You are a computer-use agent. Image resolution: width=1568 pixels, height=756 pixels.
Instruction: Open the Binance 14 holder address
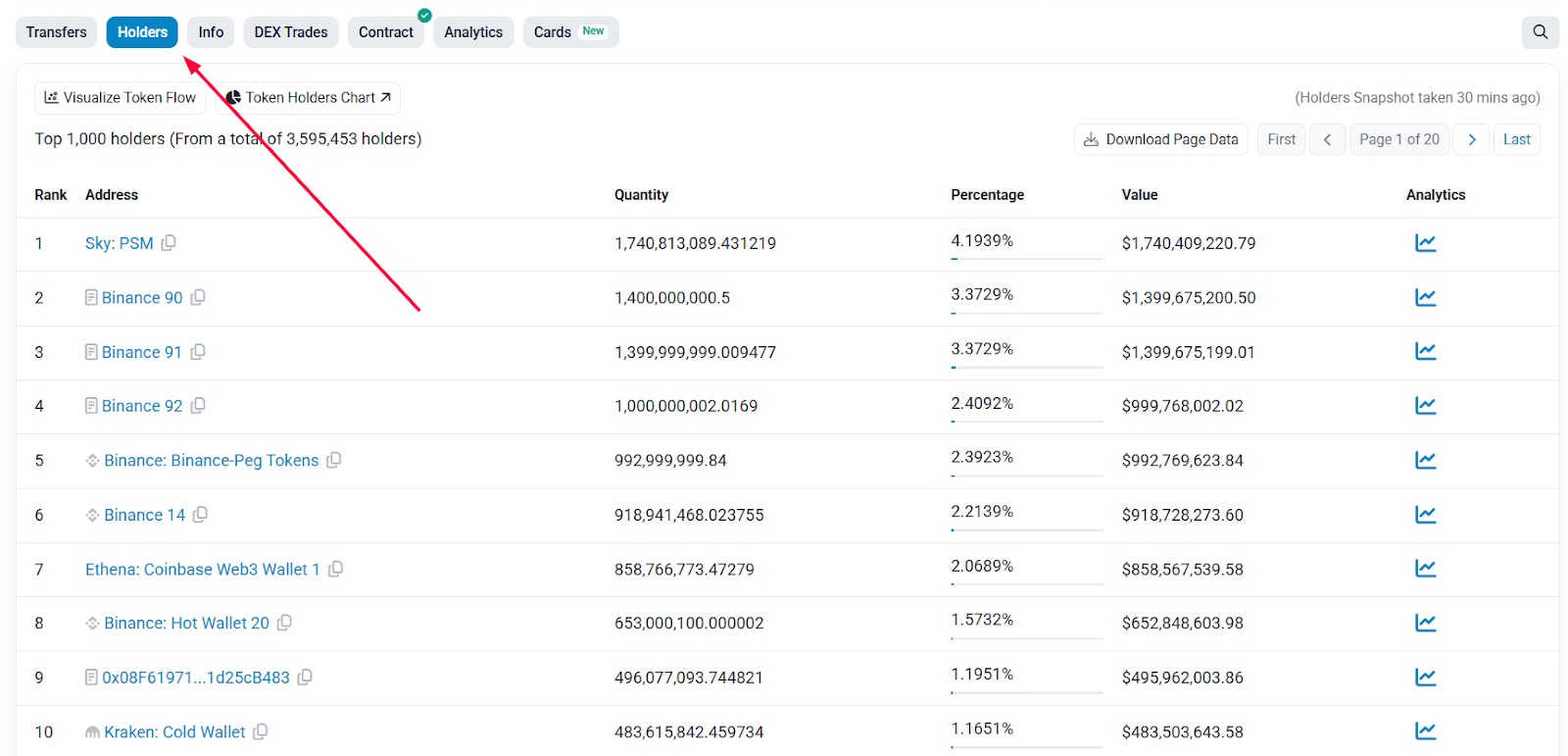[x=145, y=515]
